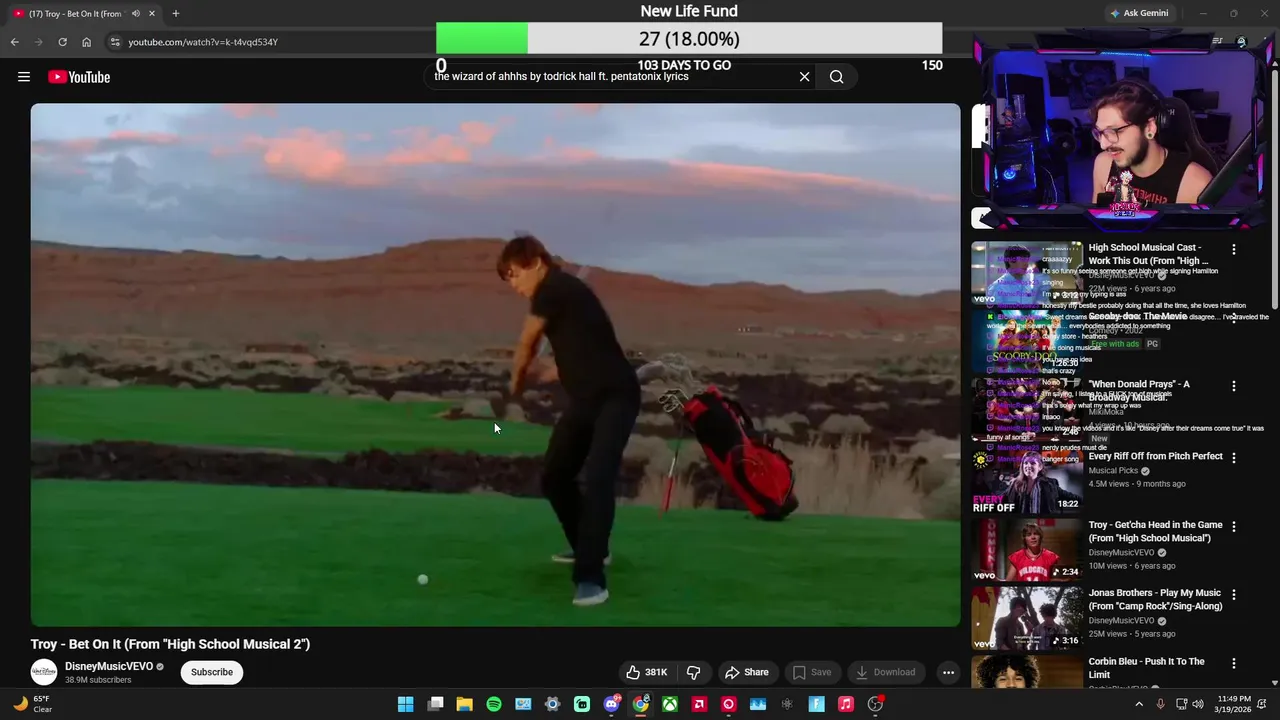
Task: Toggle microphone tray icon
Action: [x=1160, y=704]
